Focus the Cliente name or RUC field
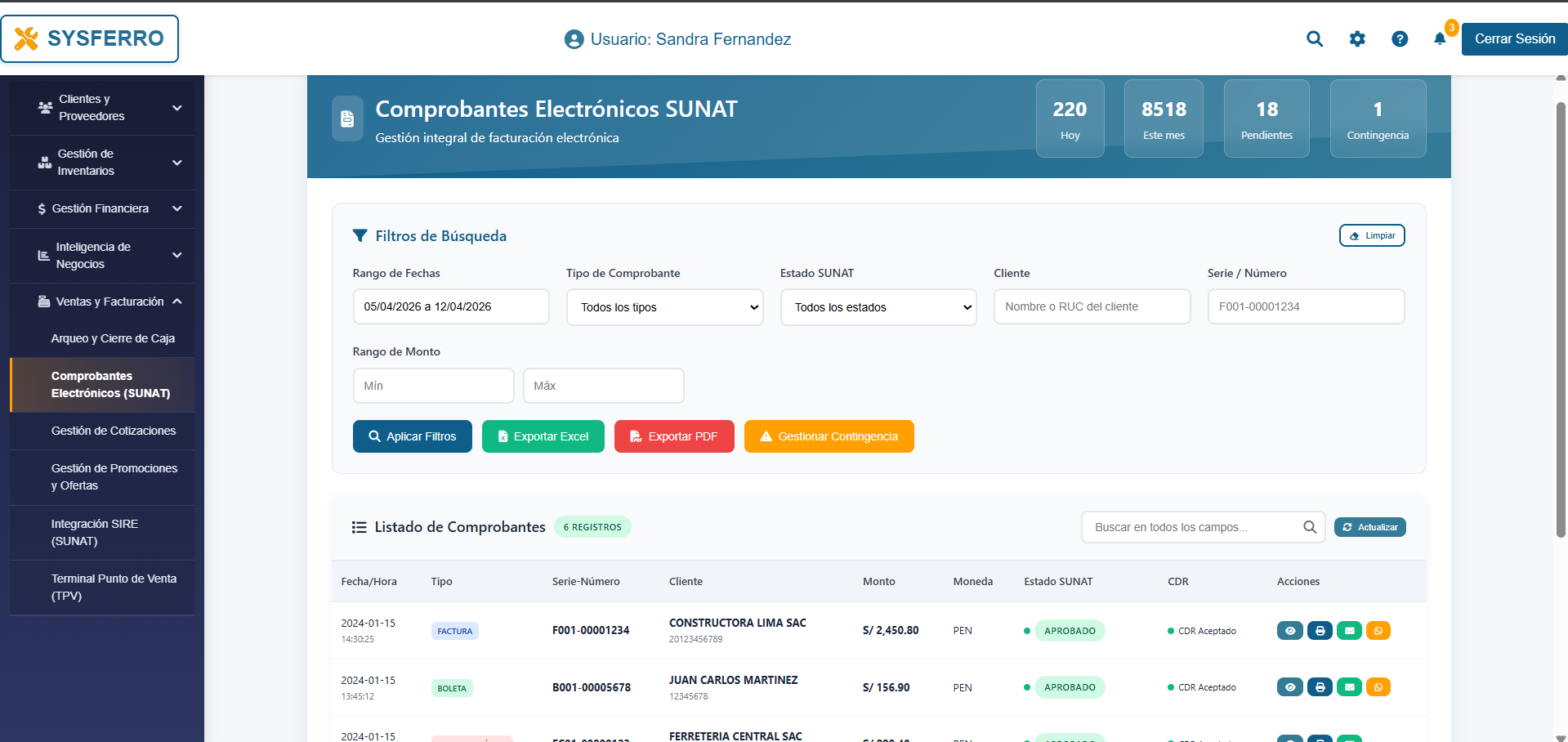The height and width of the screenshot is (742, 1568). click(1092, 306)
